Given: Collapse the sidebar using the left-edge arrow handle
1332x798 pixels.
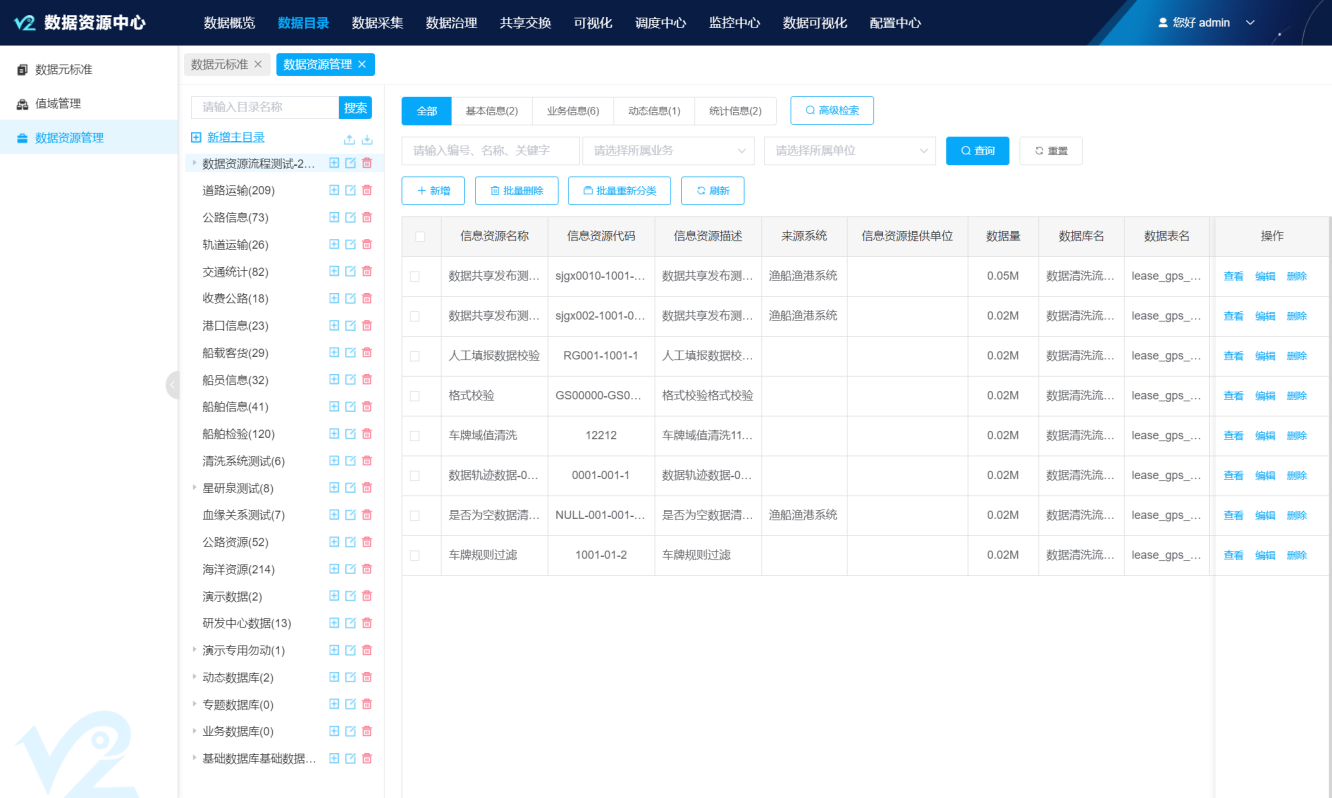Looking at the screenshot, I should [x=172, y=384].
